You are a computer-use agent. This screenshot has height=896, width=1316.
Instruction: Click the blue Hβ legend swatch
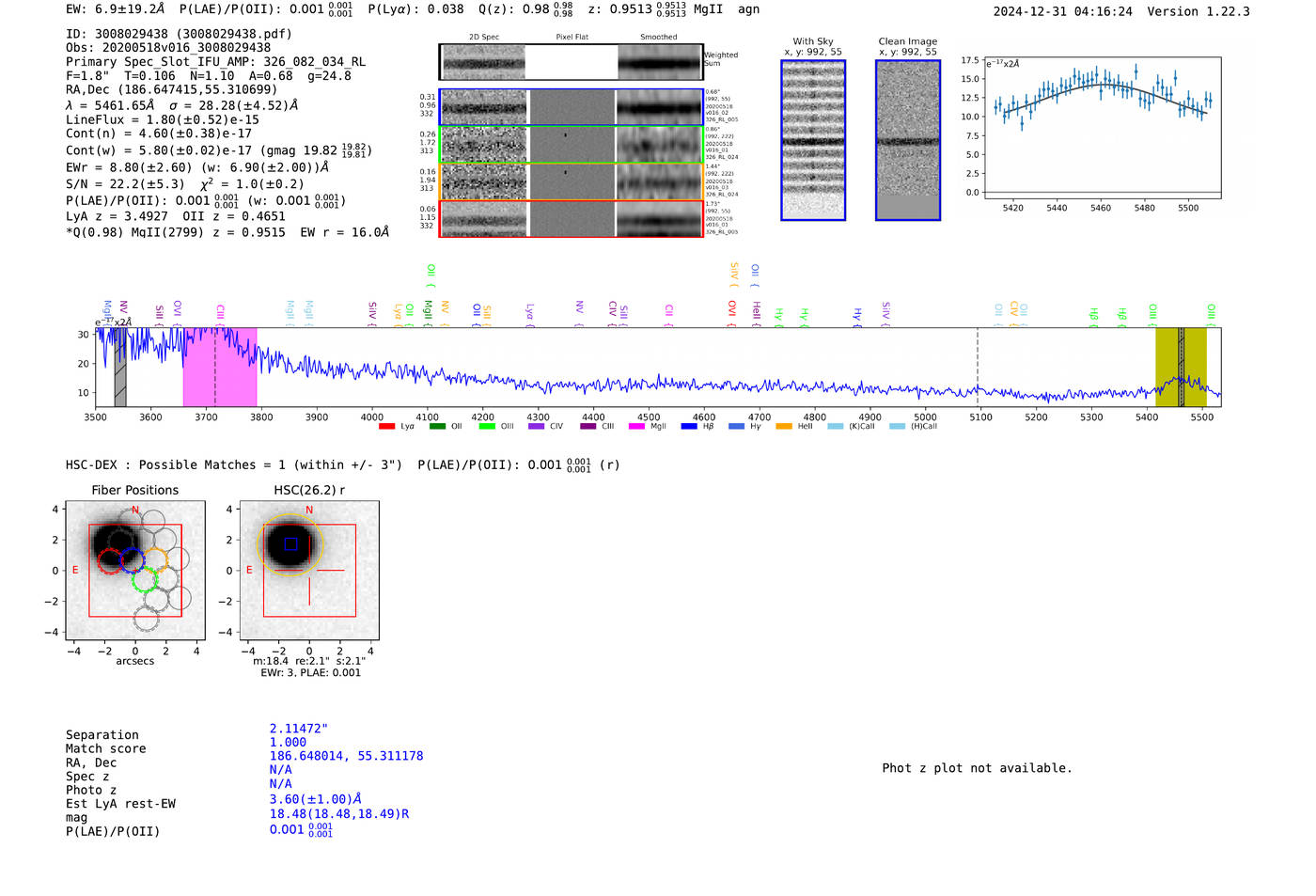tap(689, 427)
